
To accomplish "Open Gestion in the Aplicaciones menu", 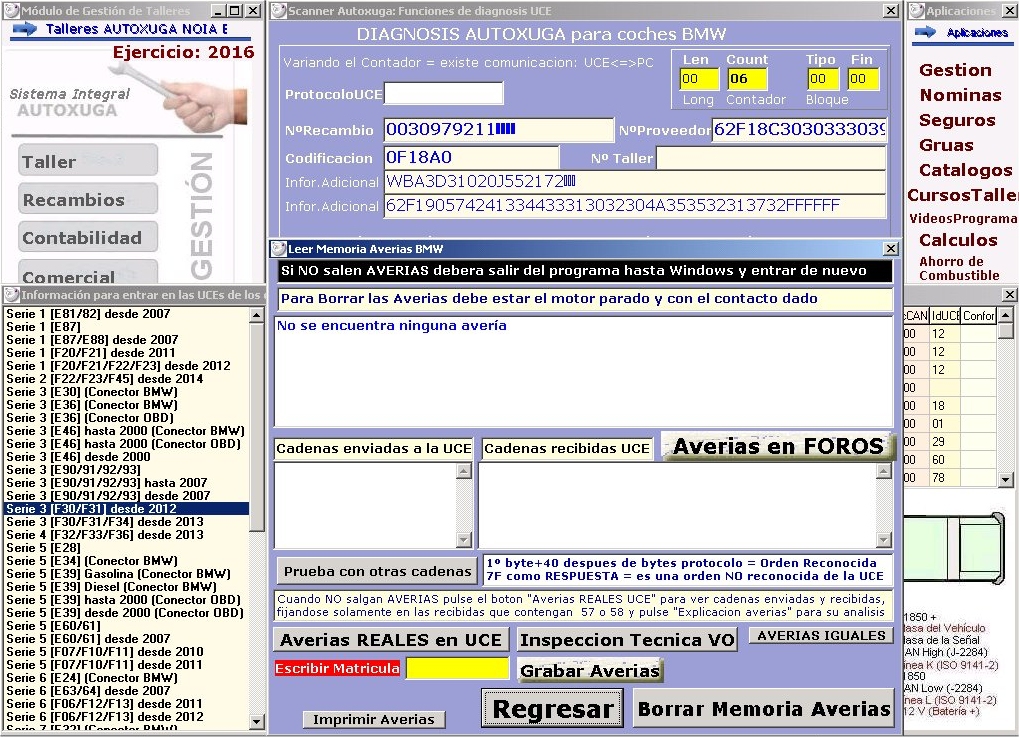I will 955,70.
